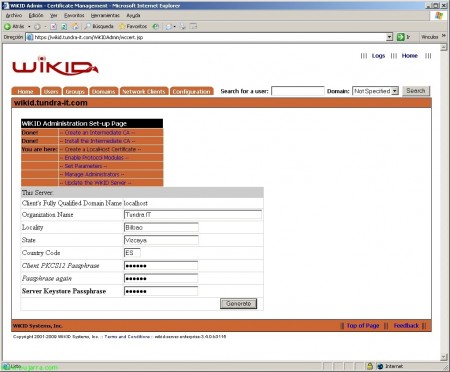Open the Búsqueda search tool
The height and width of the screenshot is (372, 450).
pos(99,26)
